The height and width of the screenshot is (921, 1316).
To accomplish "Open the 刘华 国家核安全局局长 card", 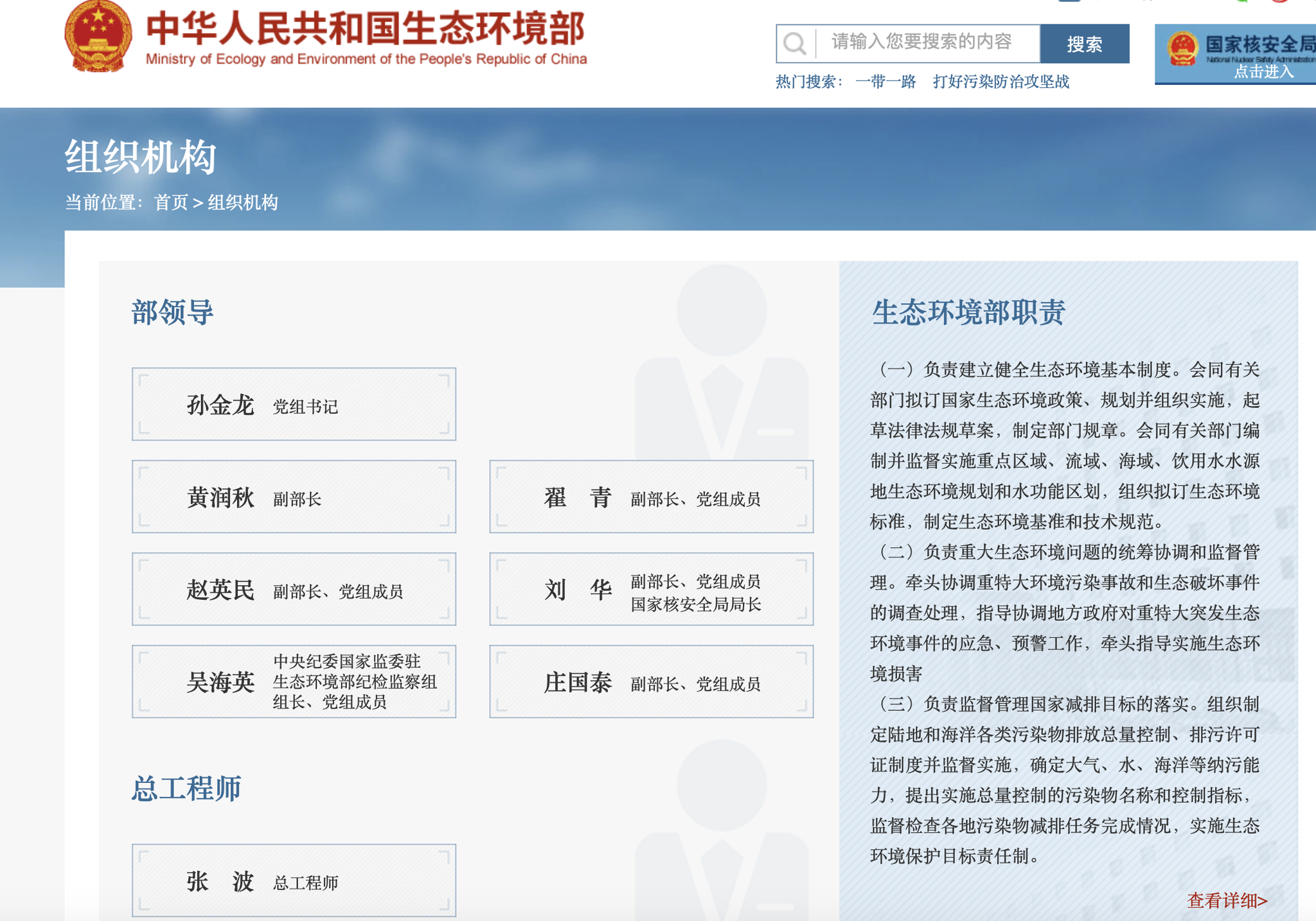I will coord(651,589).
